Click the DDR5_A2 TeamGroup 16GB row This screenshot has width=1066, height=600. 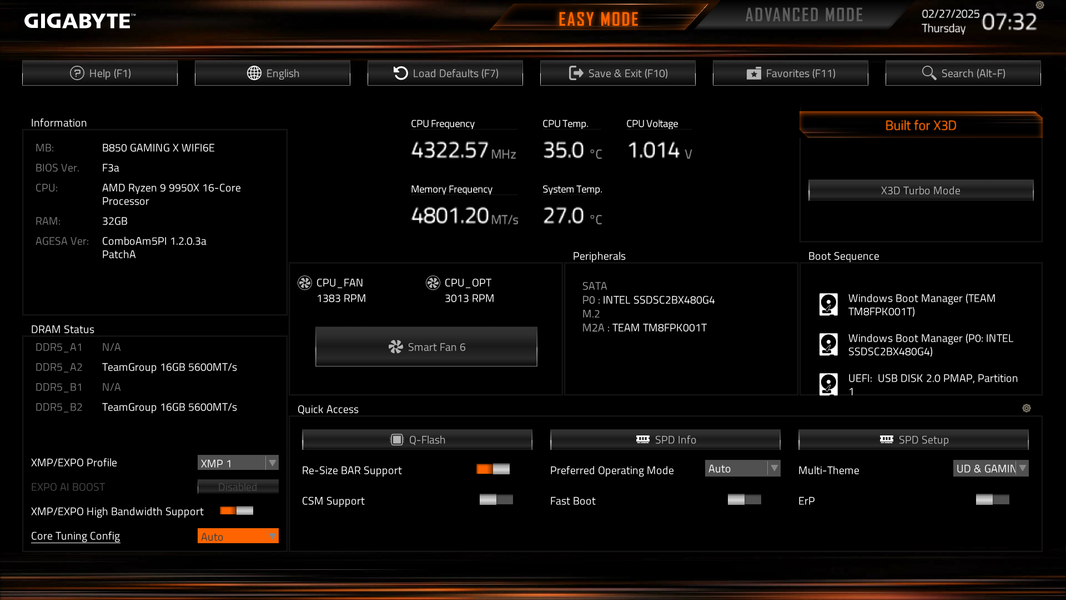coord(136,367)
